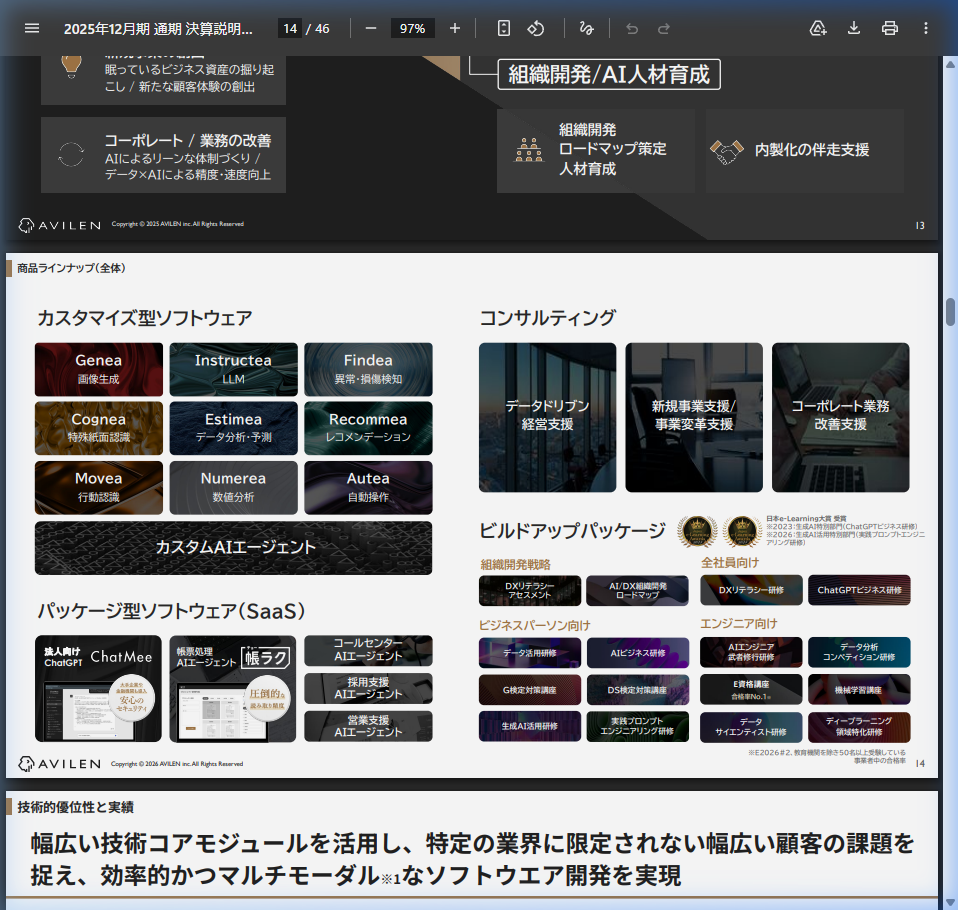Click the zoom in plus button
This screenshot has width=958, height=910.
455,28
